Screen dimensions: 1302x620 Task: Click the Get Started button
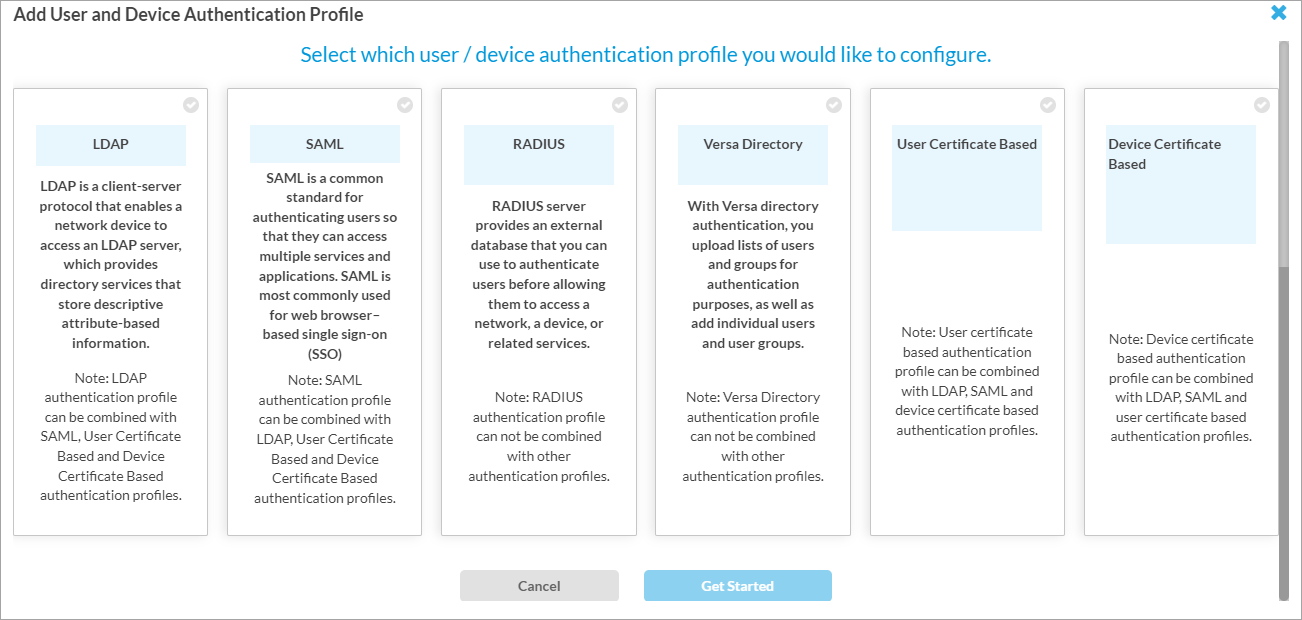click(737, 586)
